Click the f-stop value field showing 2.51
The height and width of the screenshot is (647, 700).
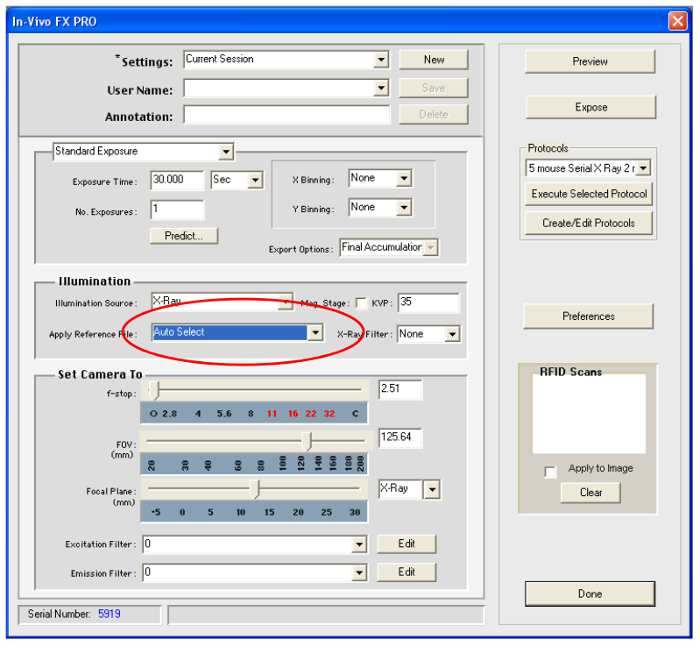click(x=400, y=389)
